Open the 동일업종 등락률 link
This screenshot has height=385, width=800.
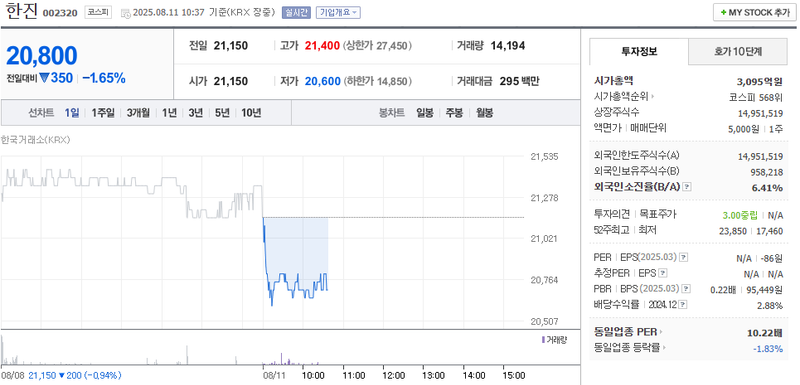click(630, 348)
